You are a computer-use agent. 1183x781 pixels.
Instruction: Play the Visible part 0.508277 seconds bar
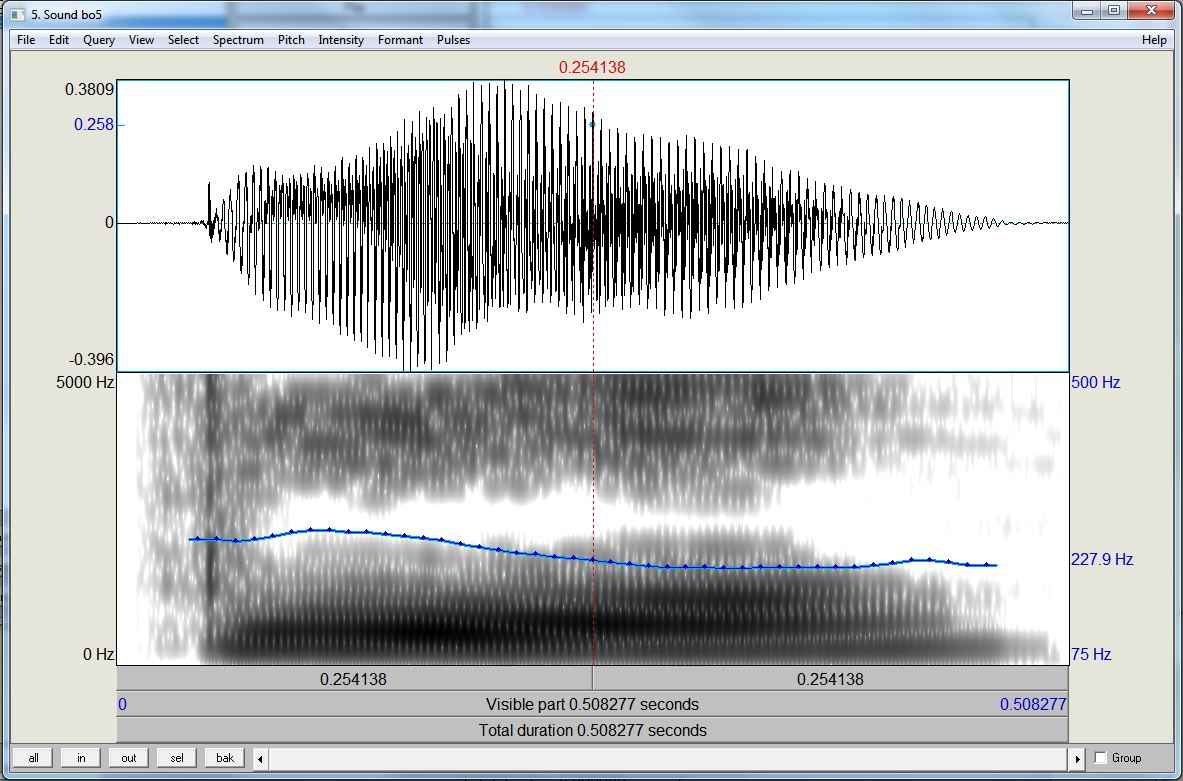[592, 704]
